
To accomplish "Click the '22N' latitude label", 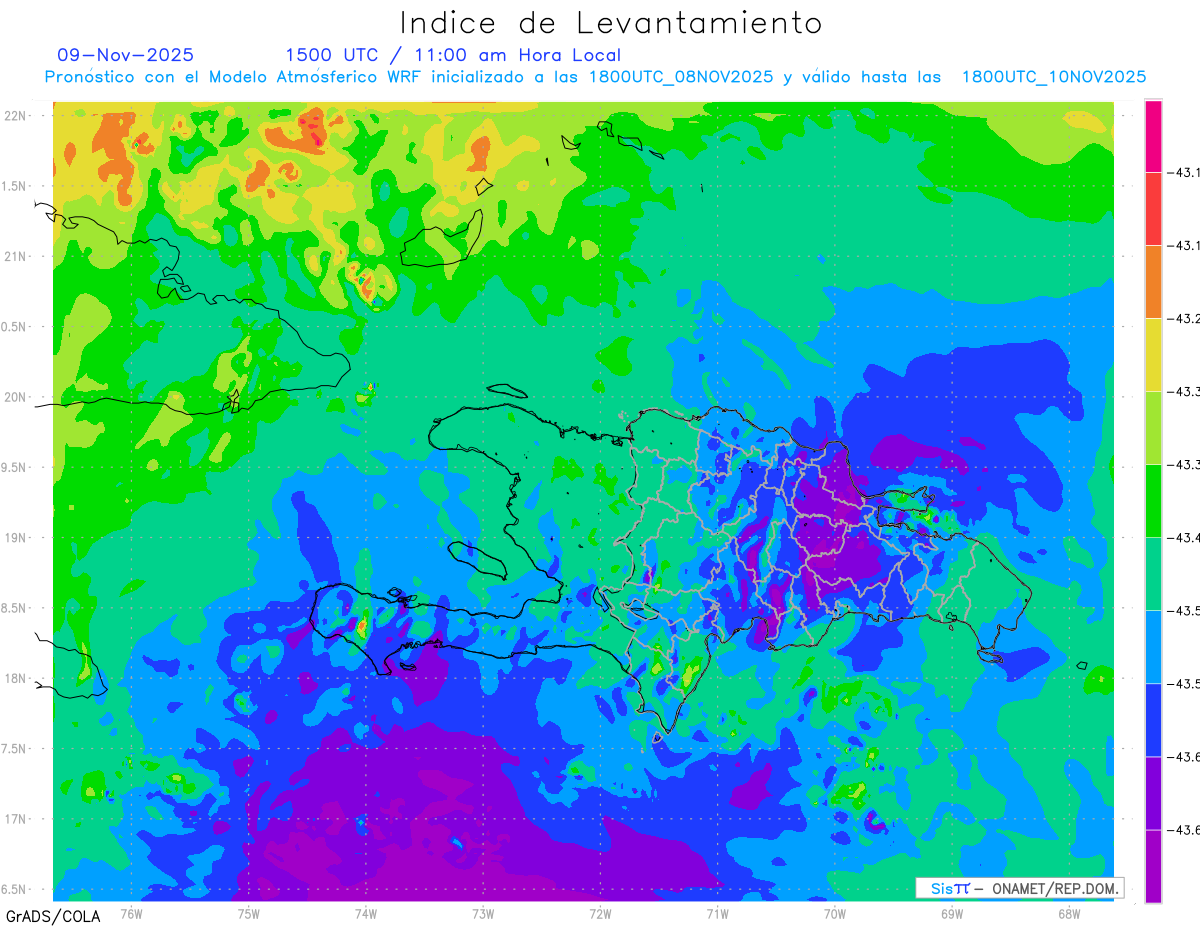I will tap(15, 116).
